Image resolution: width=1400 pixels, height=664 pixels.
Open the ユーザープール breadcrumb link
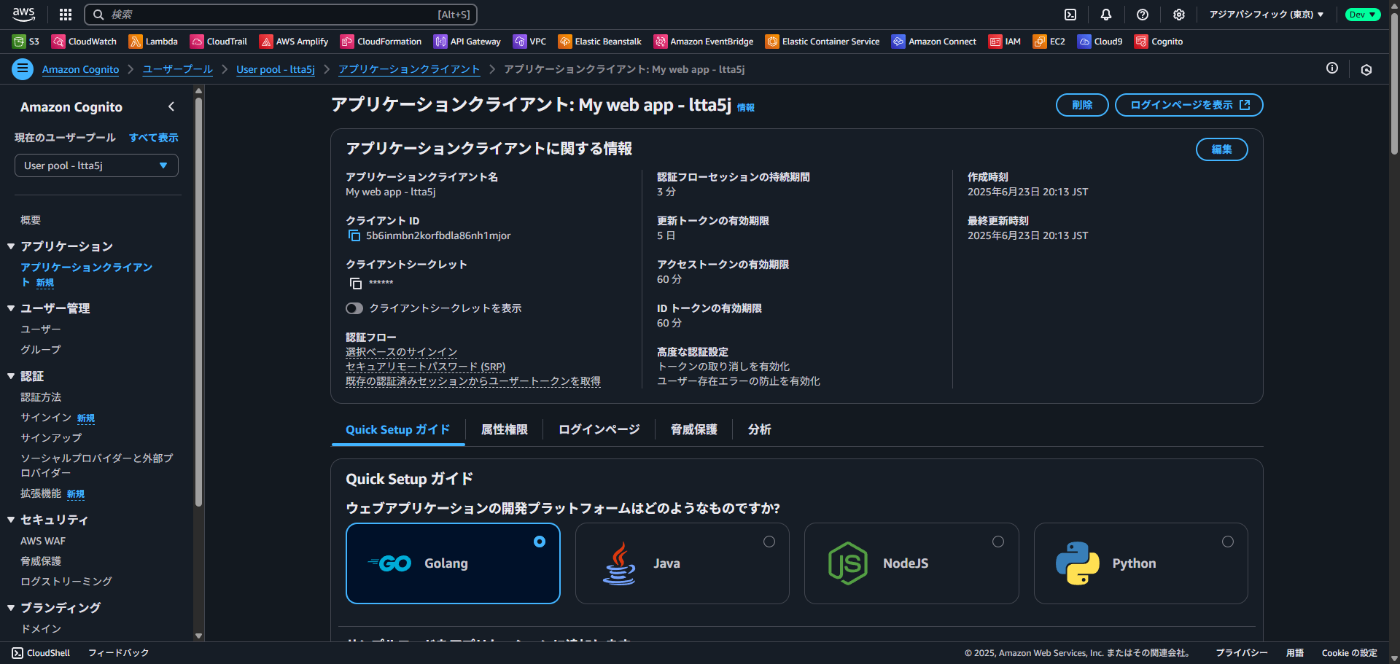coord(178,69)
